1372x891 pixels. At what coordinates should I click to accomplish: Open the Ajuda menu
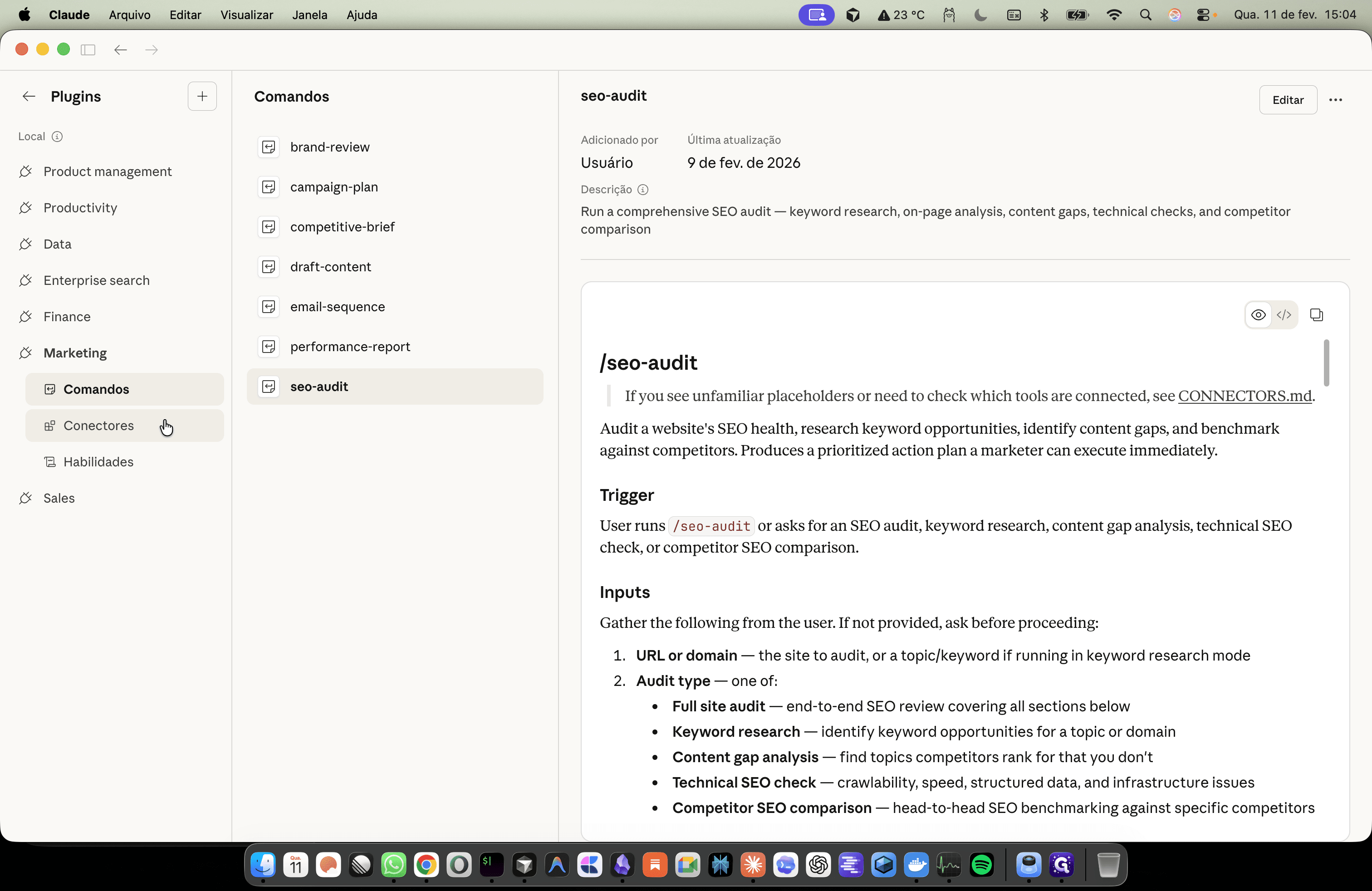coord(362,15)
